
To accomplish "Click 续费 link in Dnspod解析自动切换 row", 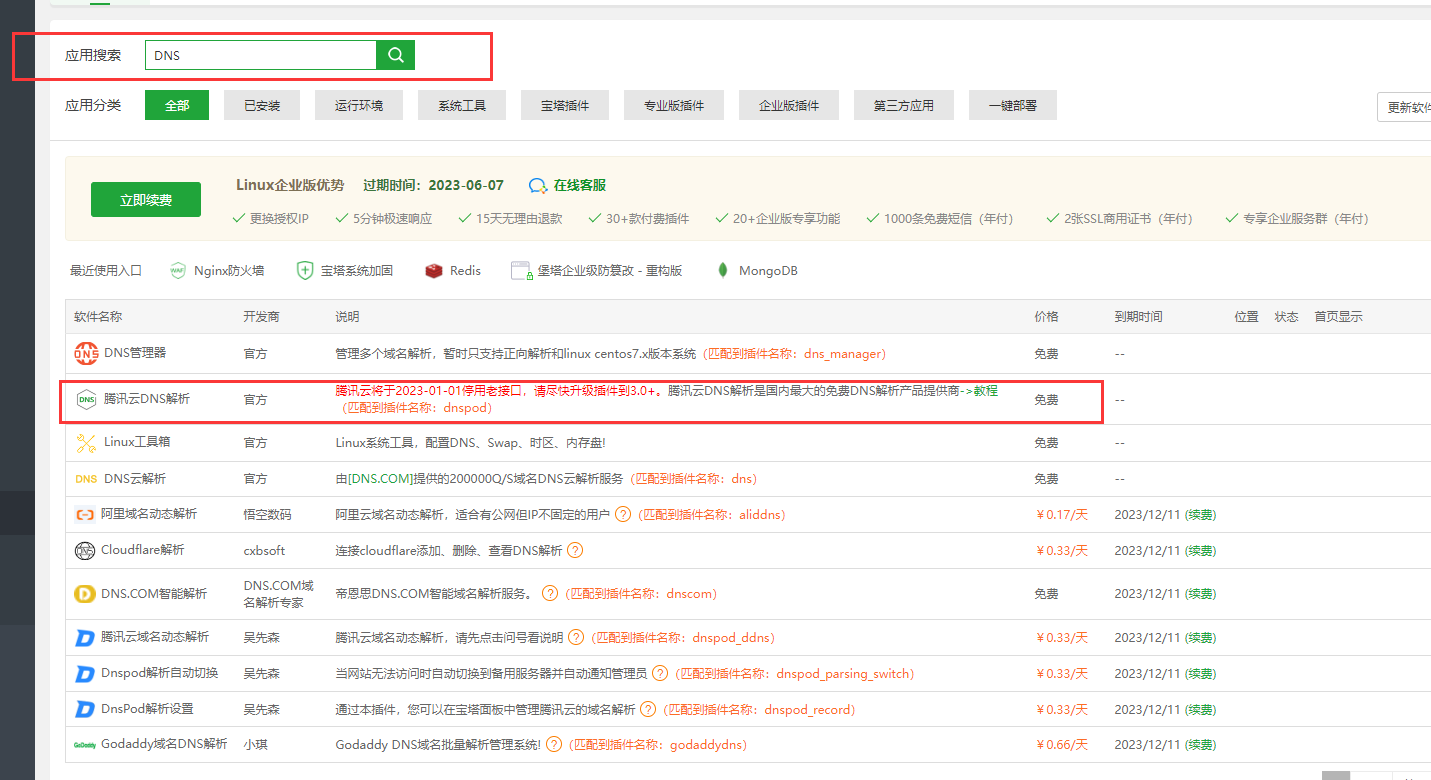I will point(1200,674).
